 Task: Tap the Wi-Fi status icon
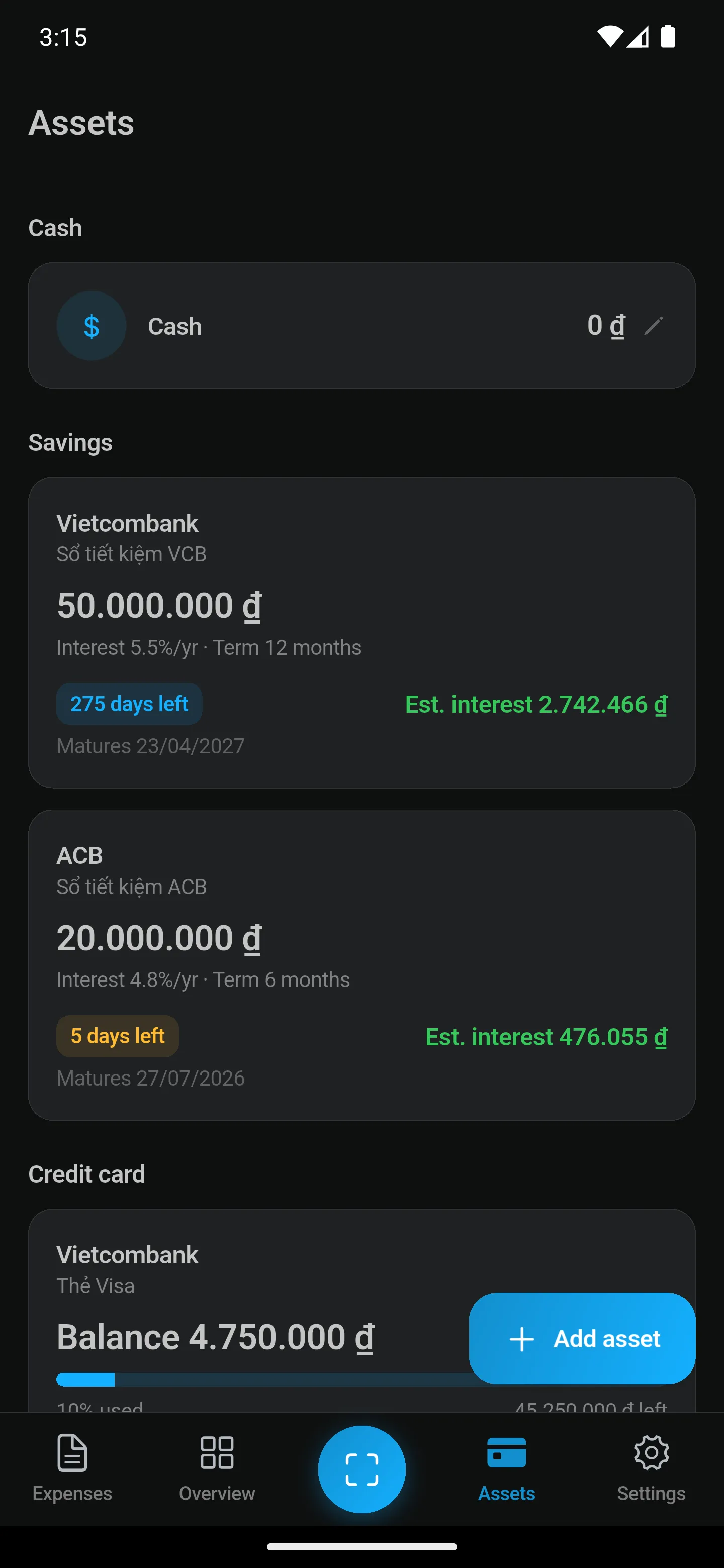[x=609, y=37]
